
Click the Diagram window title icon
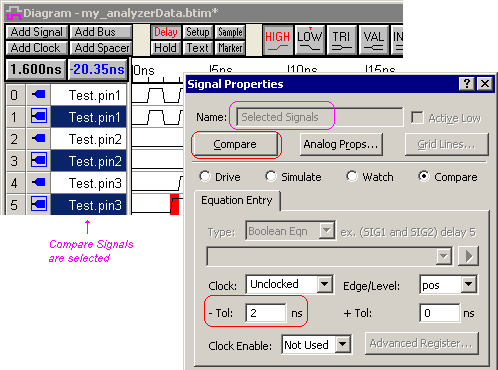(14, 13)
